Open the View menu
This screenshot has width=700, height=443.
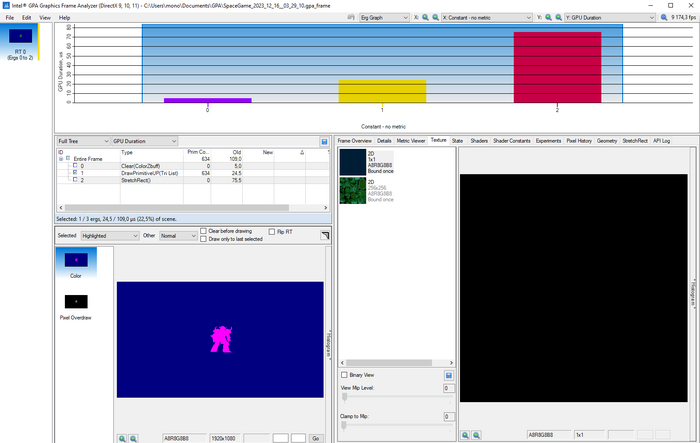(x=45, y=18)
